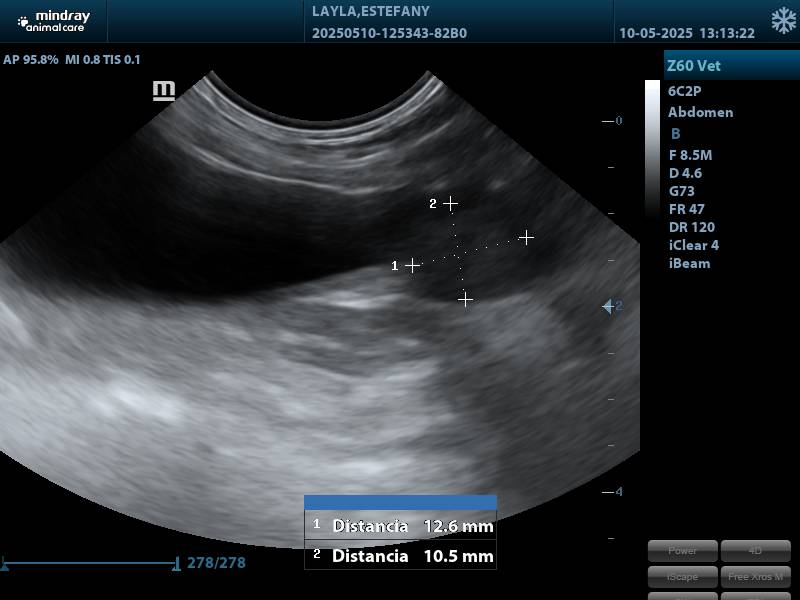
Task: Click the focus position arrow on depth scale
Action: 608,306
